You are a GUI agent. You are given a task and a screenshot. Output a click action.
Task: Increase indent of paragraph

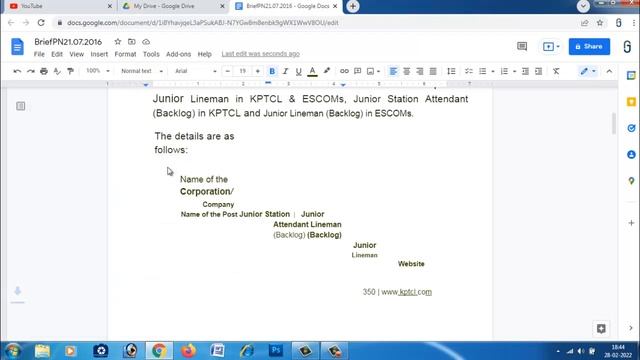538,71
